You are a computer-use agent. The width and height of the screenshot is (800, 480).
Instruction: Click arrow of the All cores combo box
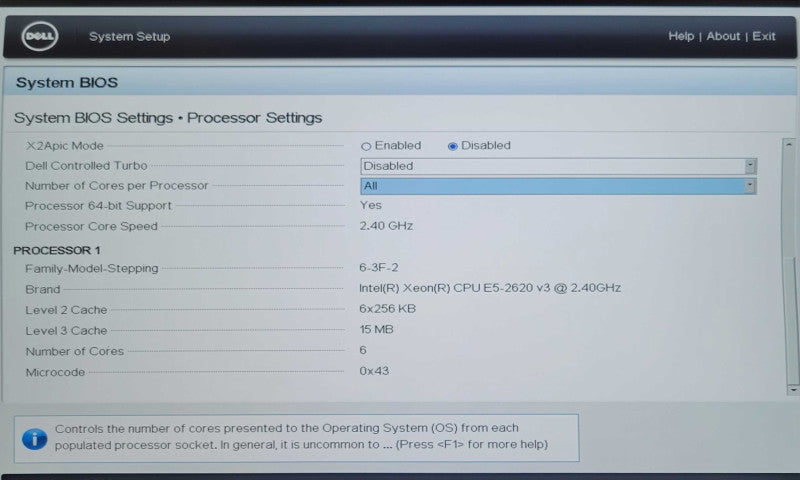(x=749, y=186)
